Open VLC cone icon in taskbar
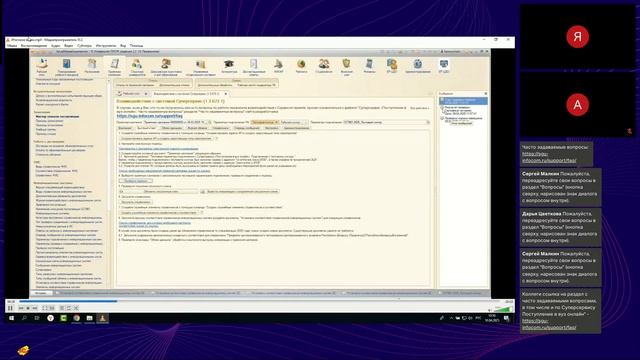 point(102,318)
